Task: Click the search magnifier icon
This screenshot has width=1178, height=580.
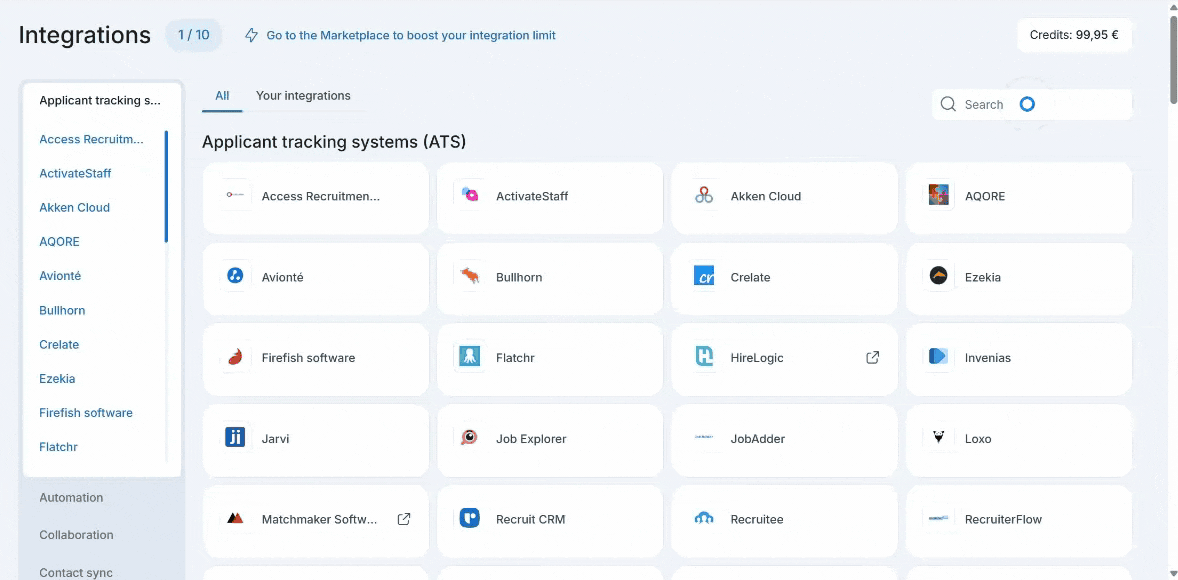Action: pos(948,104)
